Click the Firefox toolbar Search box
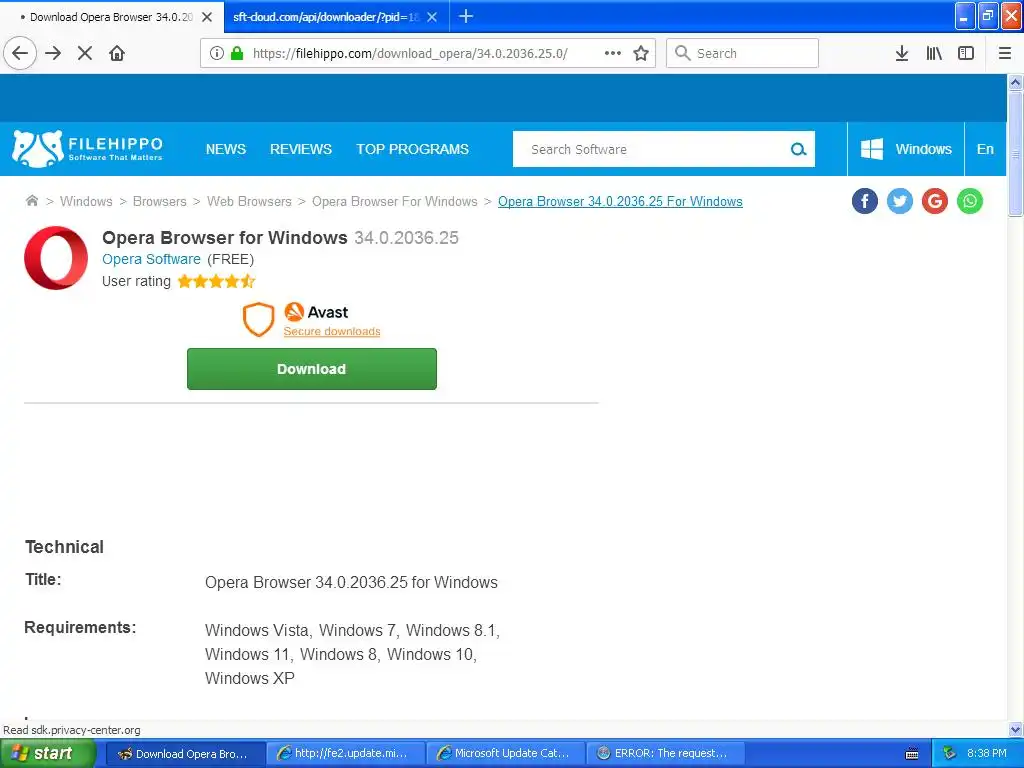1024x768 pixels. pyautogui.click(x=742, y=53)
